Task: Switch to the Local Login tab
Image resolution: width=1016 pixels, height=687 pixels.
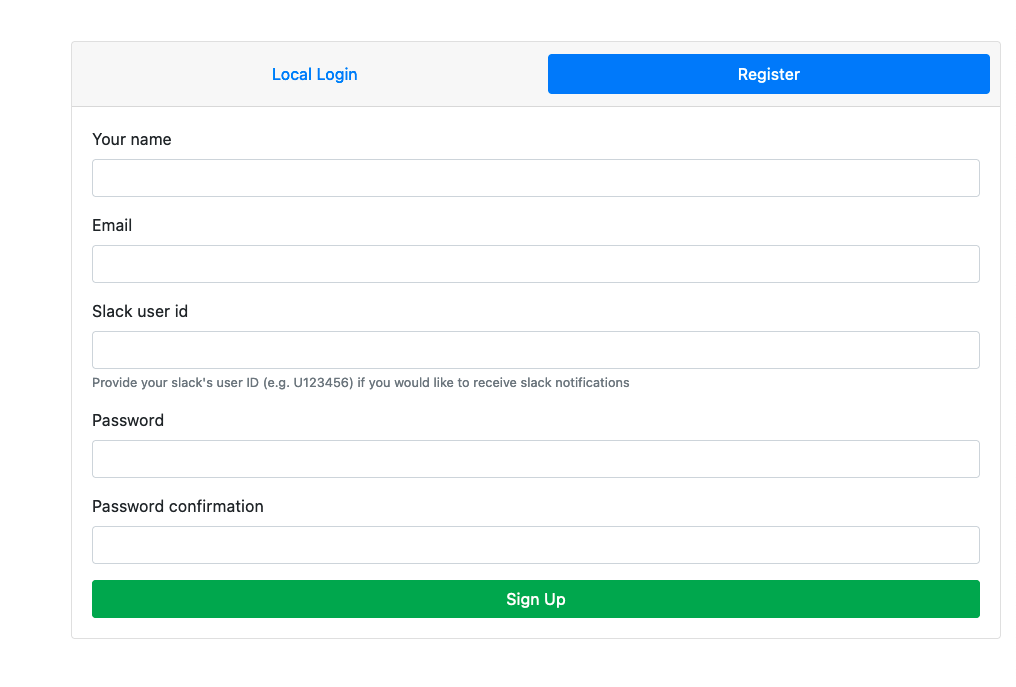Action: point(314,74)
